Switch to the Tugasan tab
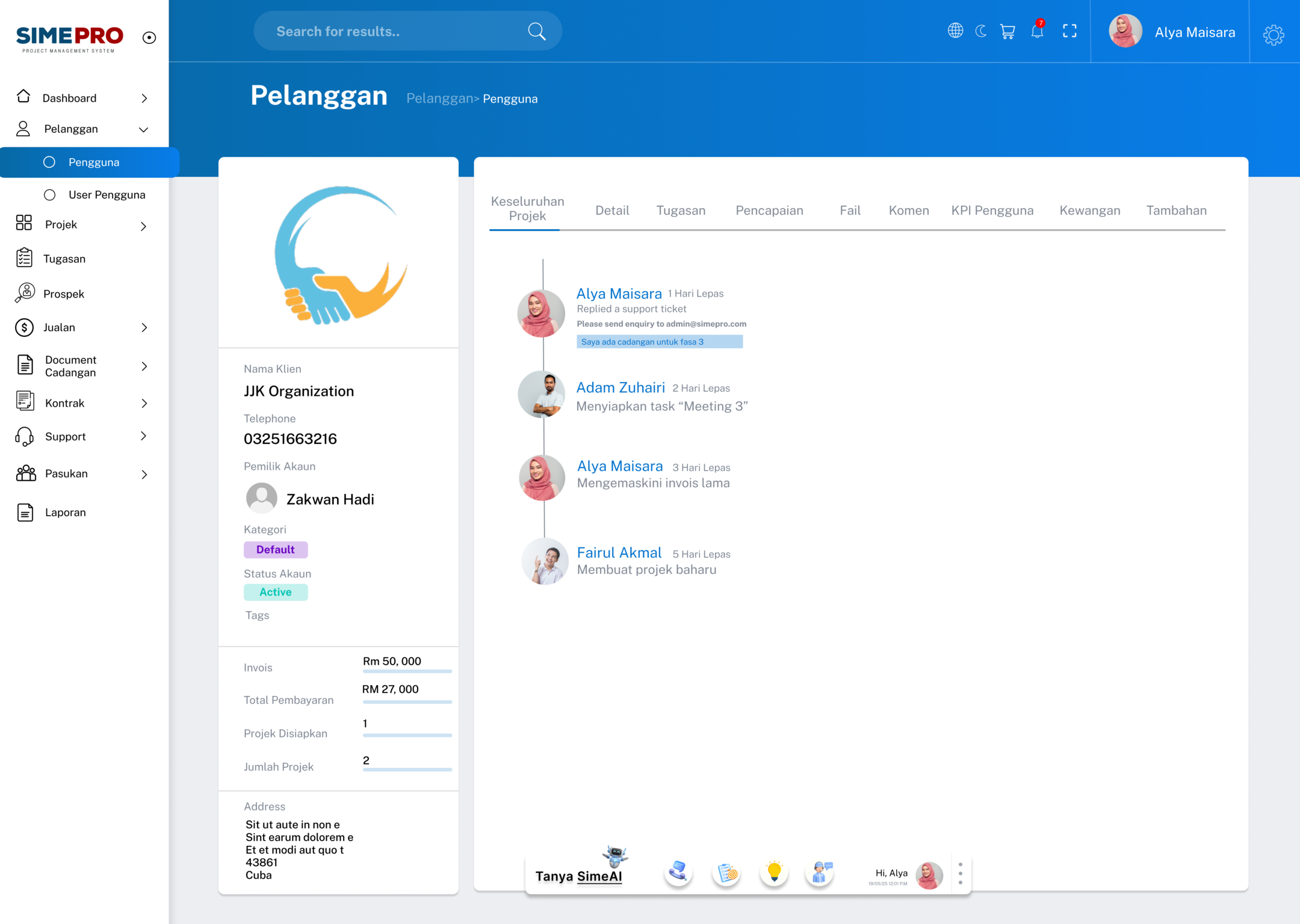This screenshot has width=1300, height=924. tap(681, 211)
